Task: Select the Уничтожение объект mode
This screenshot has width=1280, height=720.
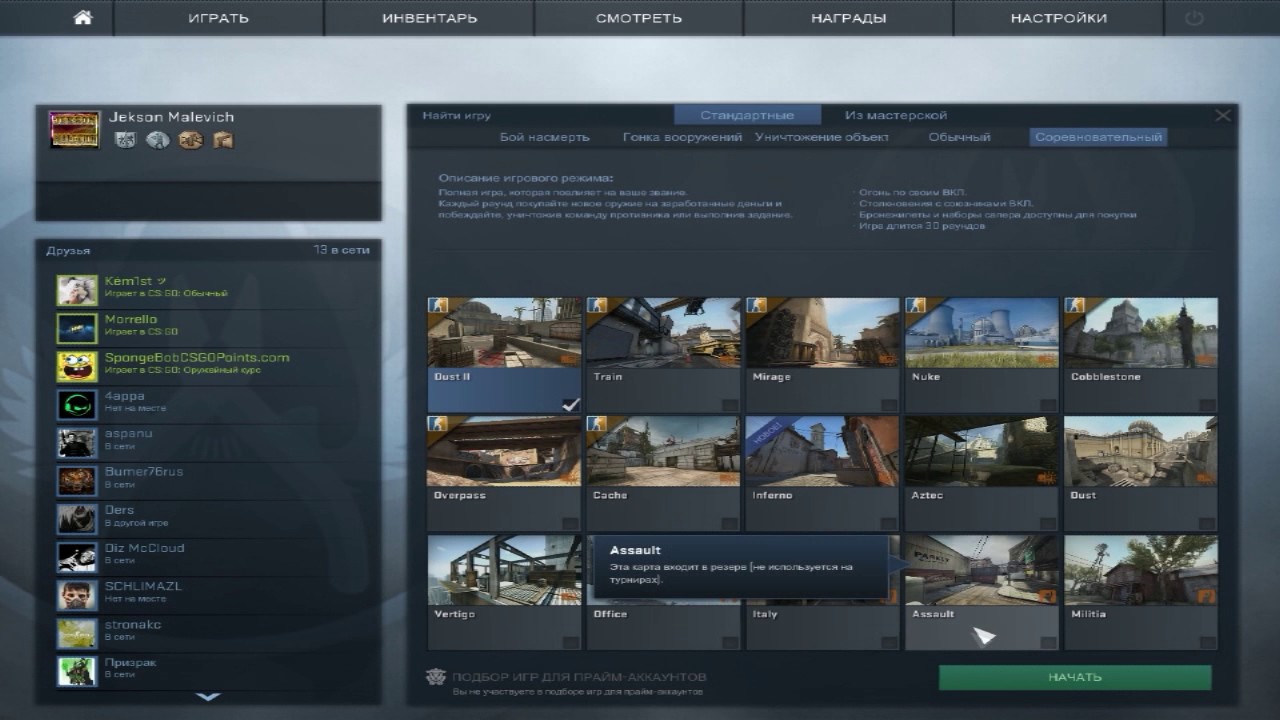Action: tap(822, 137)
